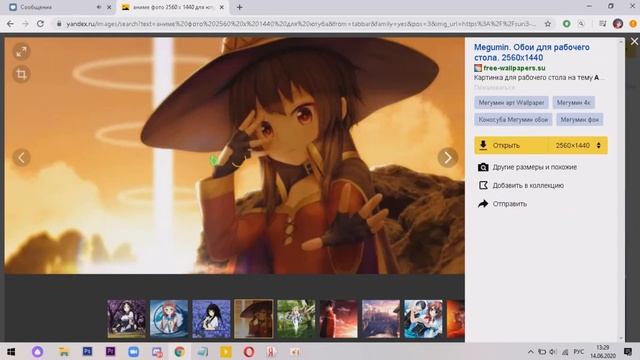Open File Explorer from taskbar

(64, 351)
